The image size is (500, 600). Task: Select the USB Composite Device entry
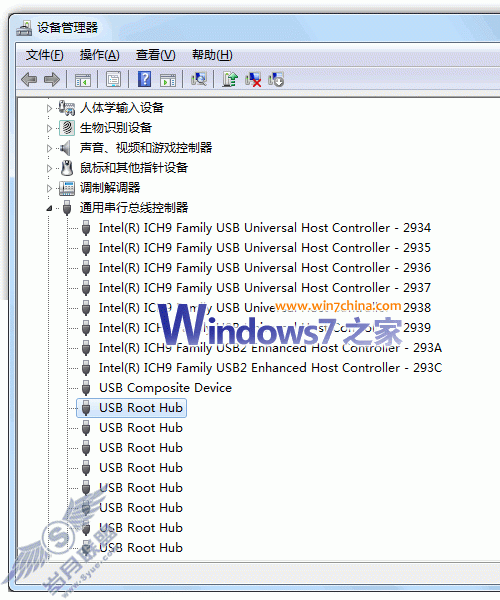[x=165, y=388]
